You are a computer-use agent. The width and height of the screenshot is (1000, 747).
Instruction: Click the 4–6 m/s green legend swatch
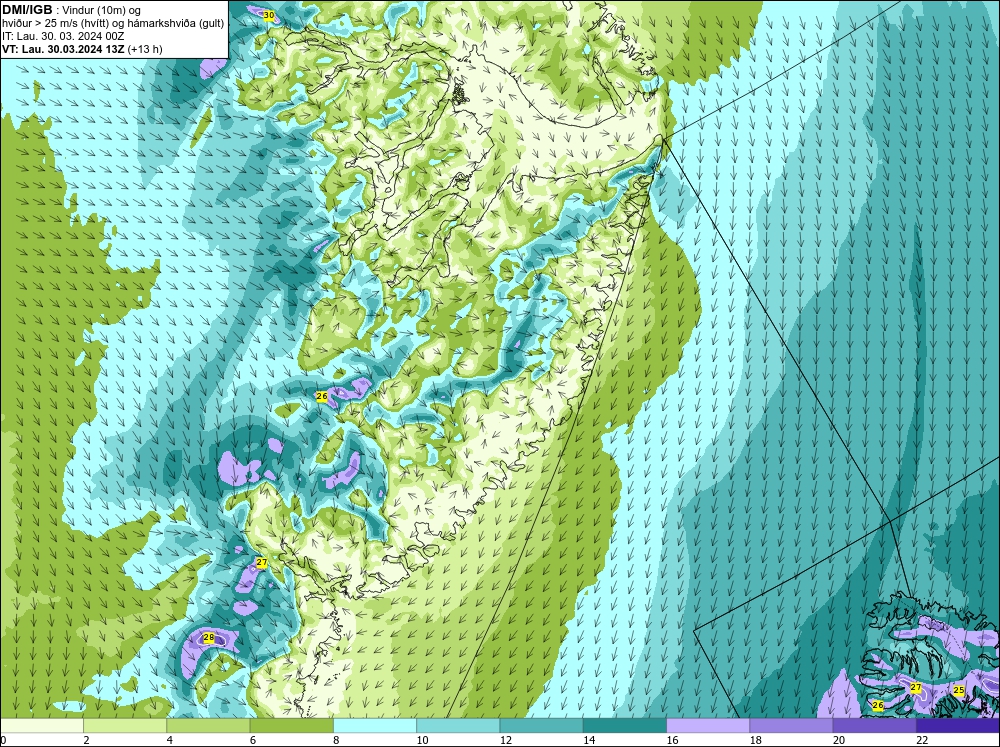point(209,725)
